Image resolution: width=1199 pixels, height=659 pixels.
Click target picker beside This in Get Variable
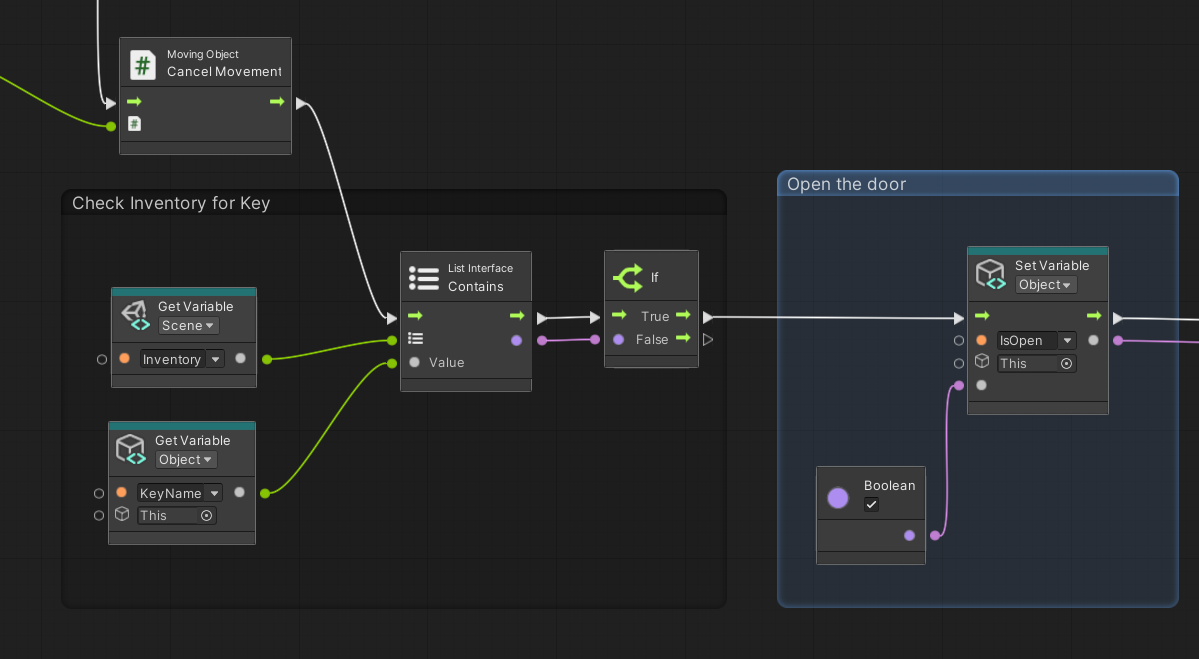(x=206, y=516)
